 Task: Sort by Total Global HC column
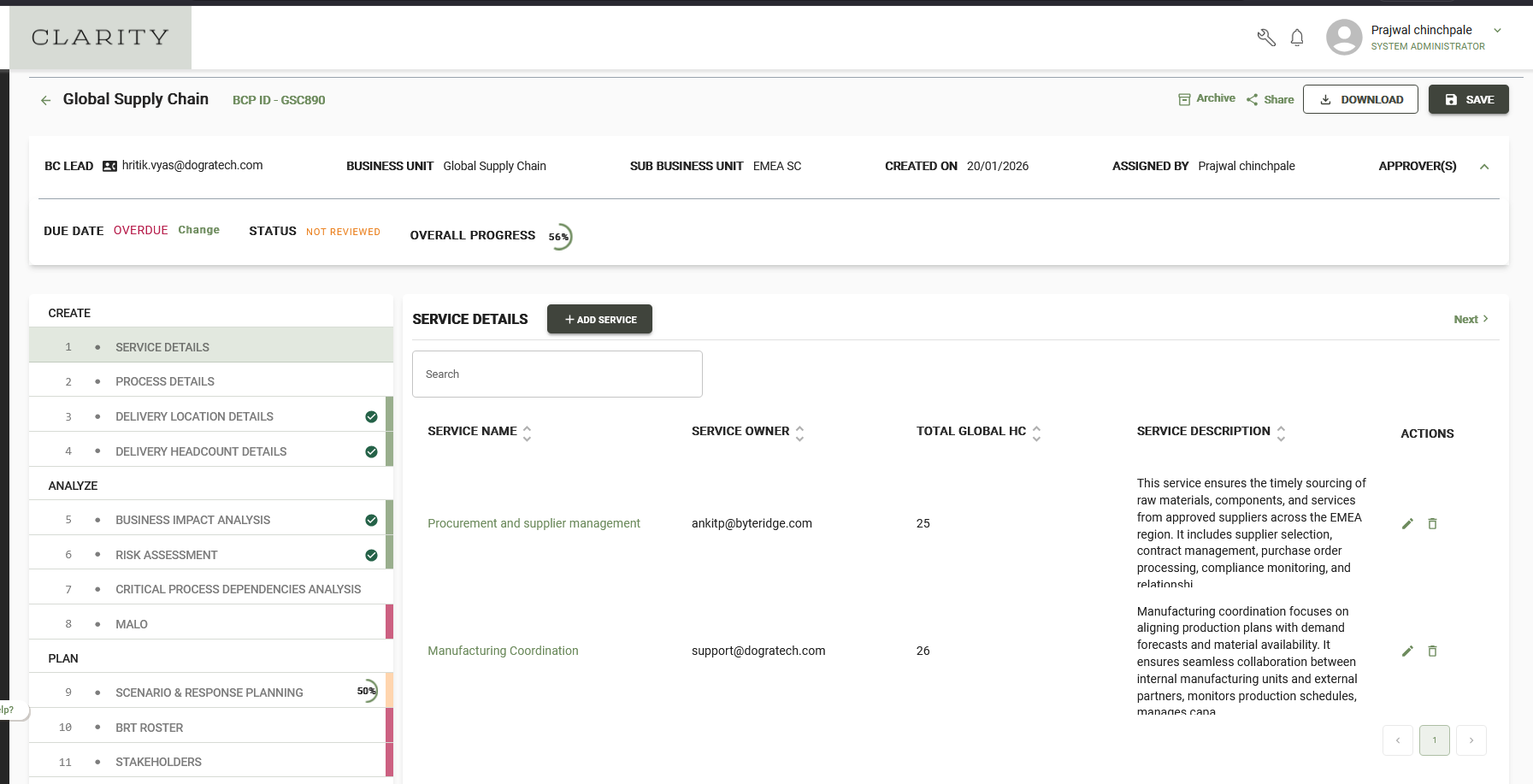point(1036,433)
